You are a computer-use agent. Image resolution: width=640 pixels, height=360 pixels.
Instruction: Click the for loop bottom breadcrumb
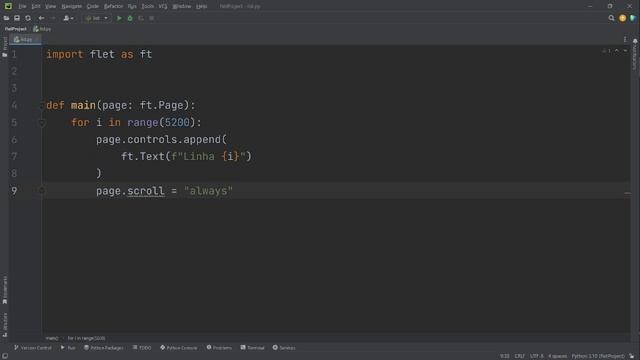click(x=87, y=338)
